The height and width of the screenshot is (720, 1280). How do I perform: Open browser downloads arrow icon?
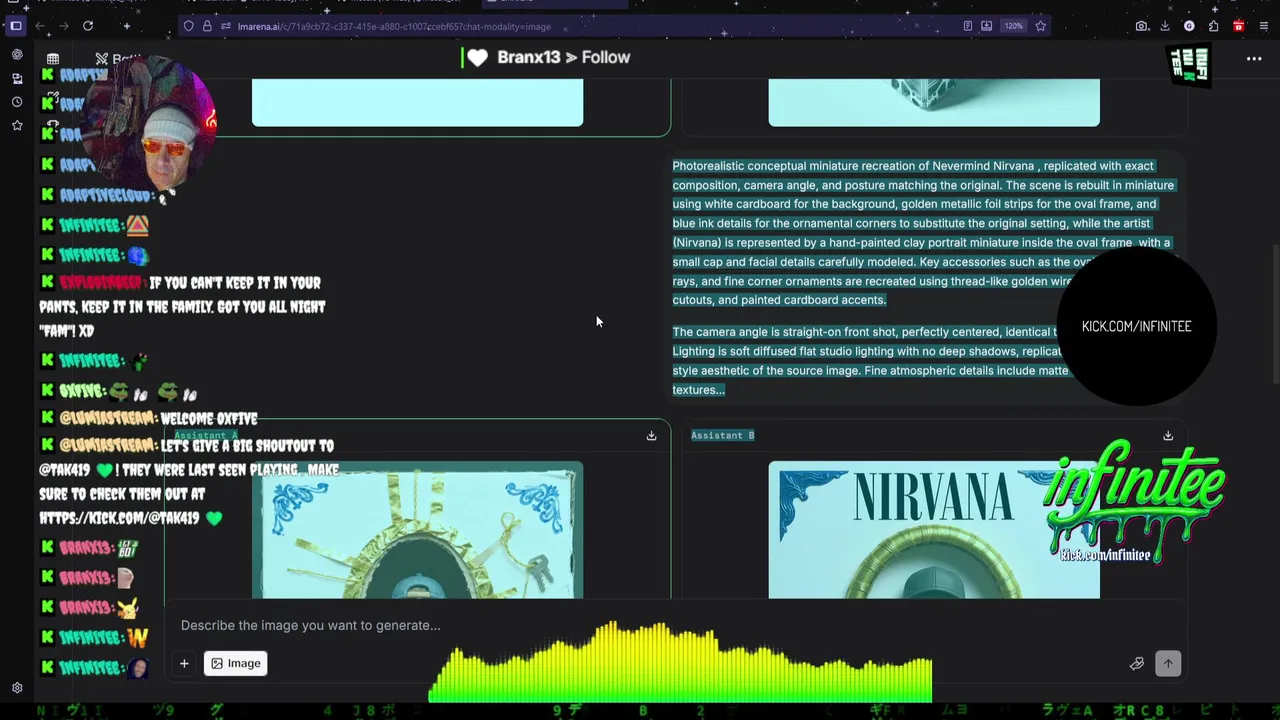point(1165,26)
